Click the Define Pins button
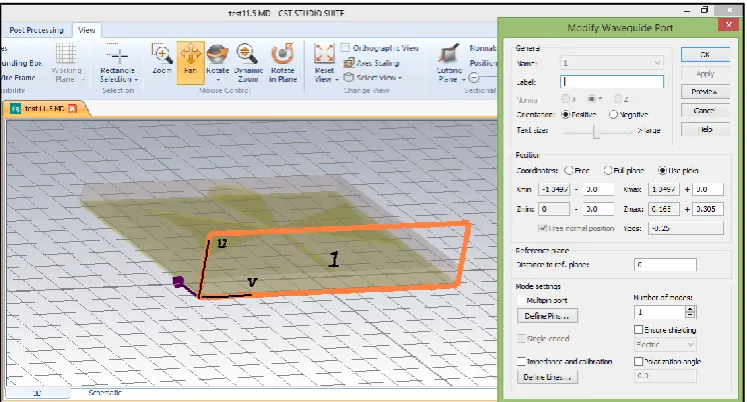 pos(547,316)
